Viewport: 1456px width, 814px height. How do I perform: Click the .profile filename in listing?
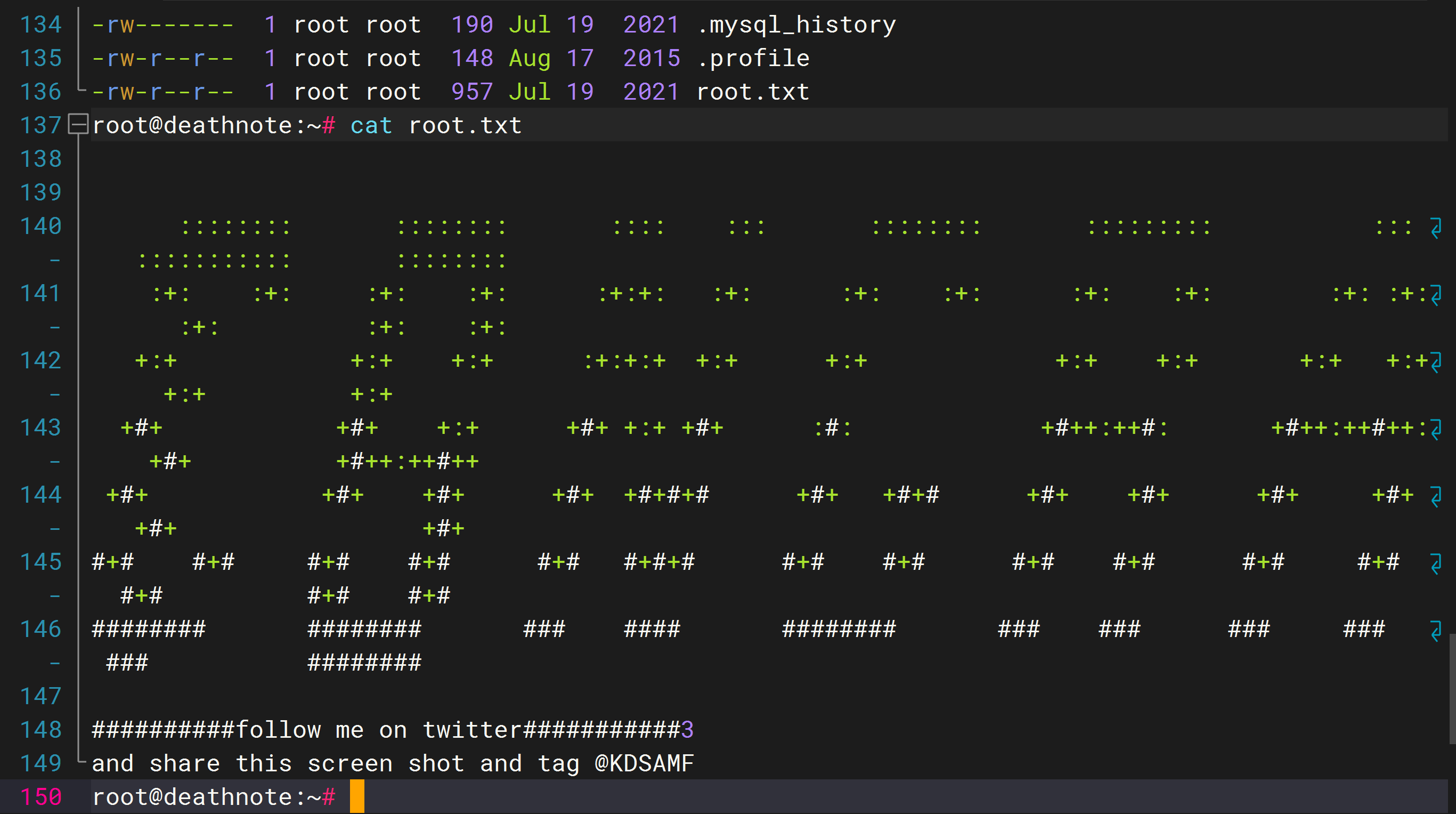(x=753, y=58)
